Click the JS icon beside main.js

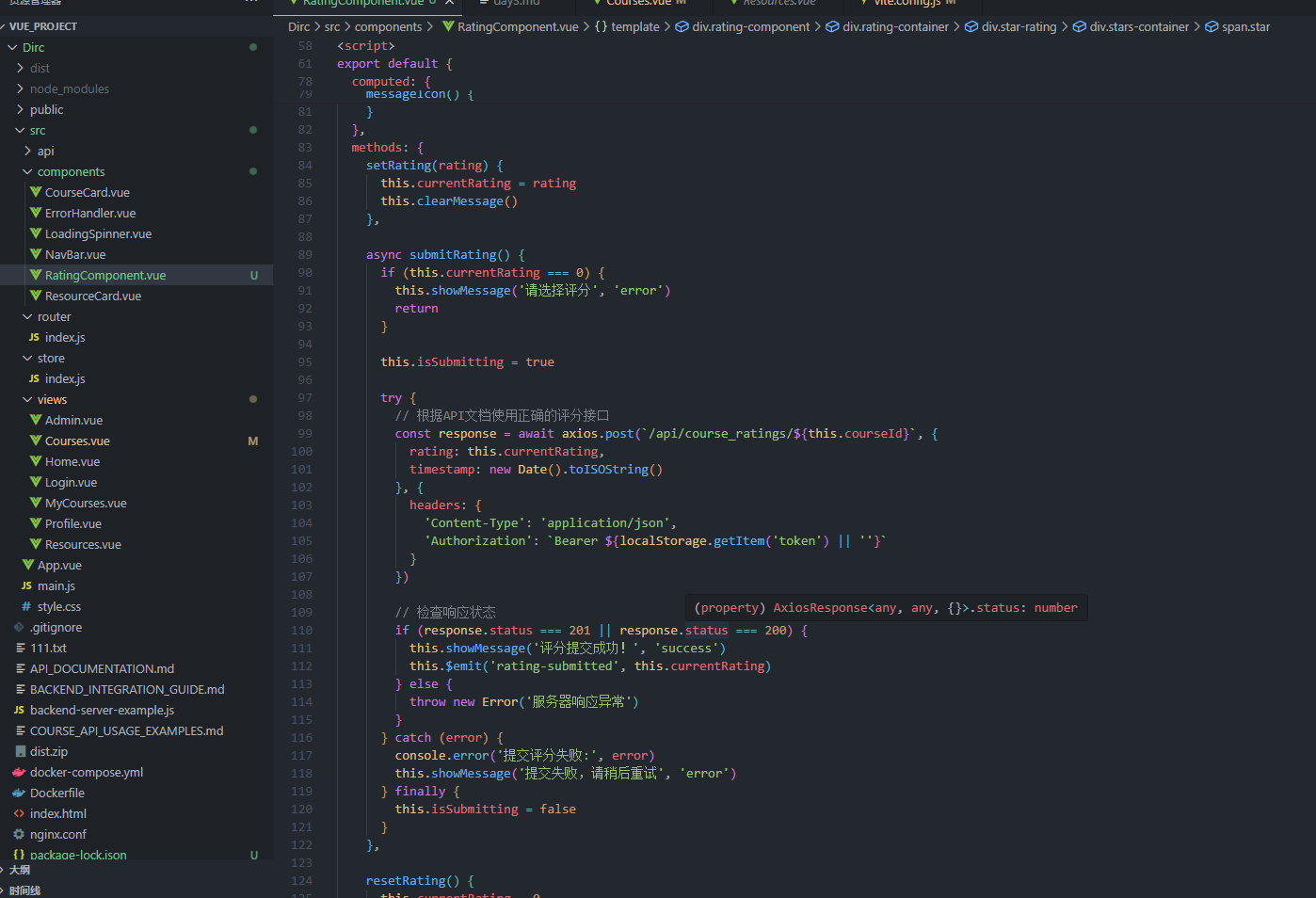26,585
